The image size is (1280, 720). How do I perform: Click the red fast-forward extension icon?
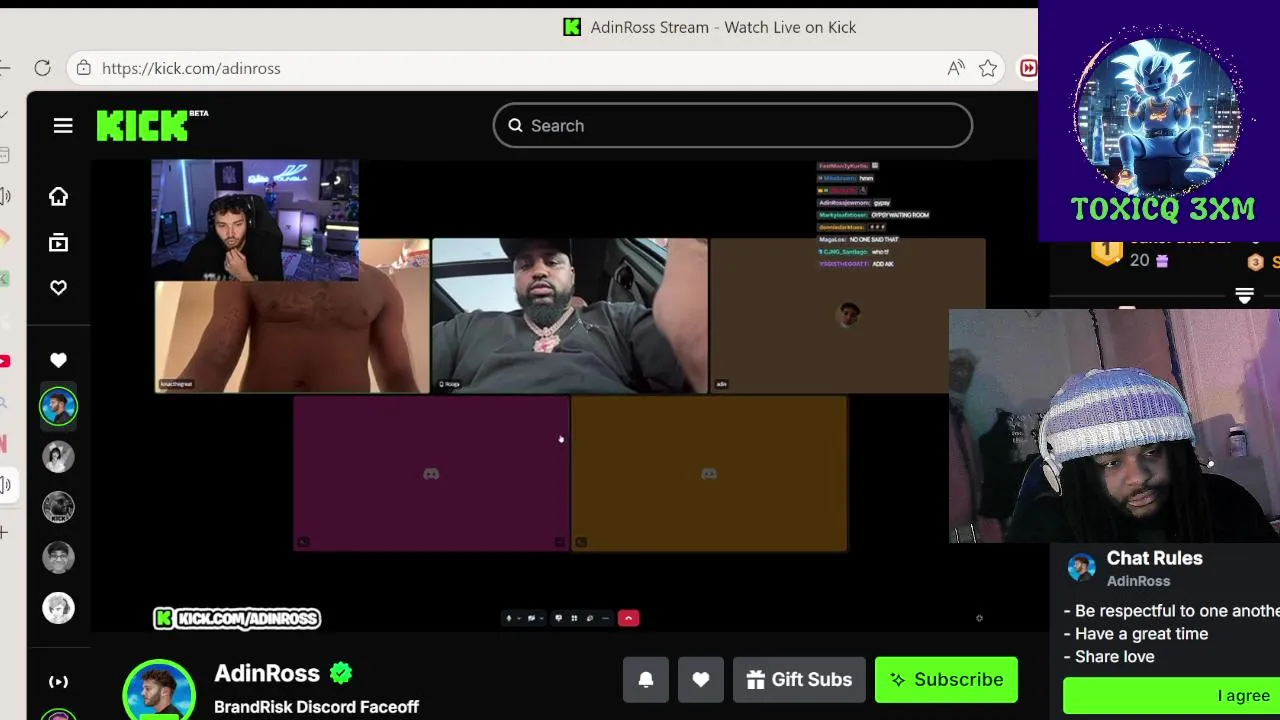coord(1028,68)
